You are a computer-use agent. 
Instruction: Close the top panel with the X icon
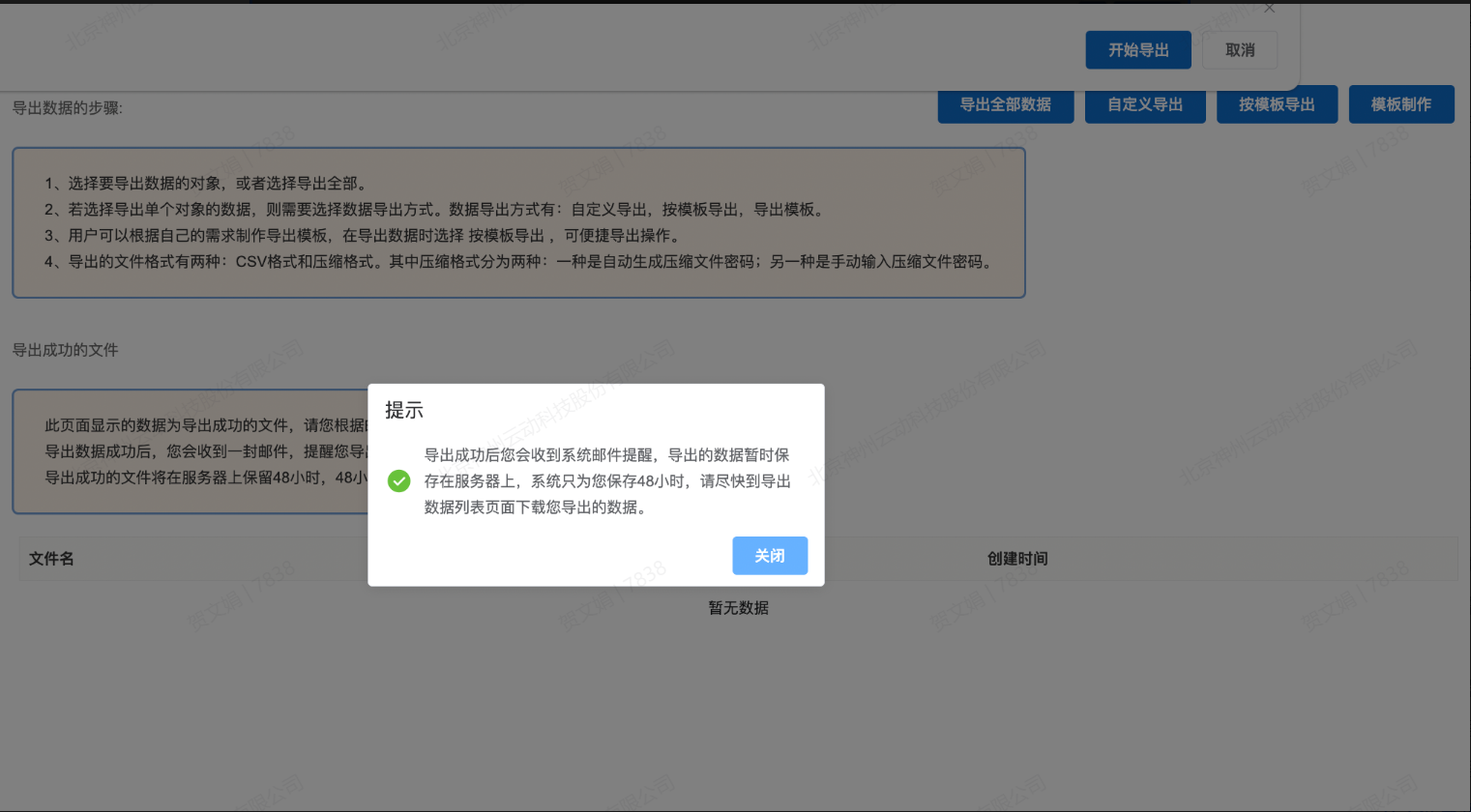1269,9
